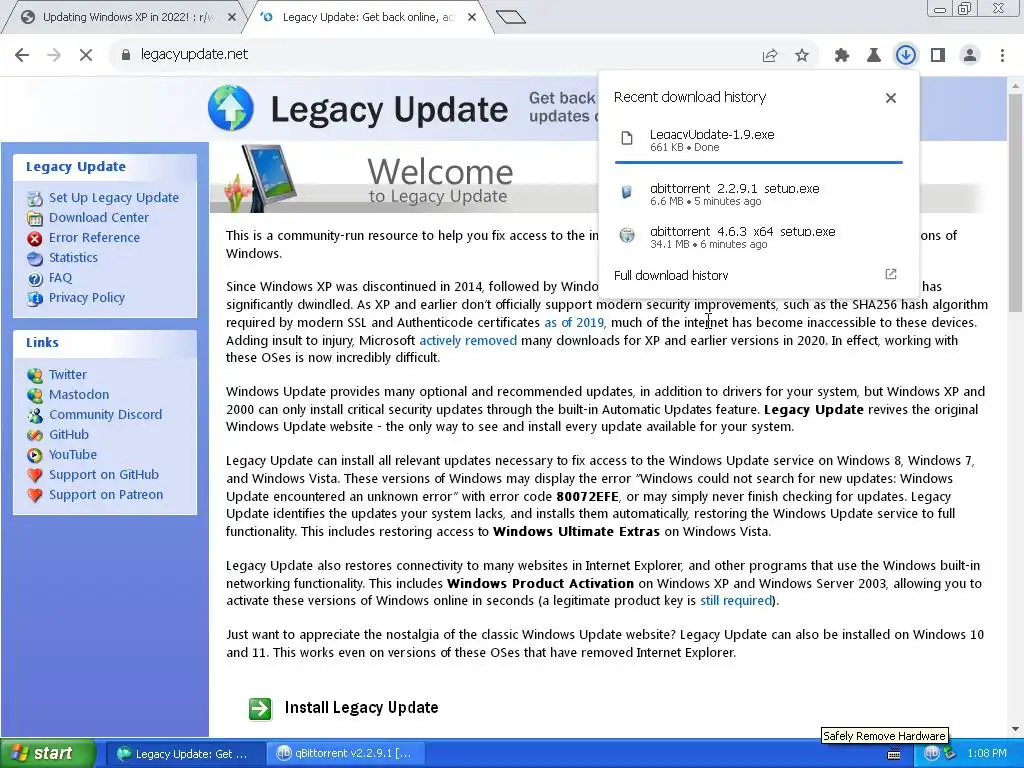Open Community Discord link
Image resolution: width=1024 pixels, height=768 pixels.
[105, 415]
